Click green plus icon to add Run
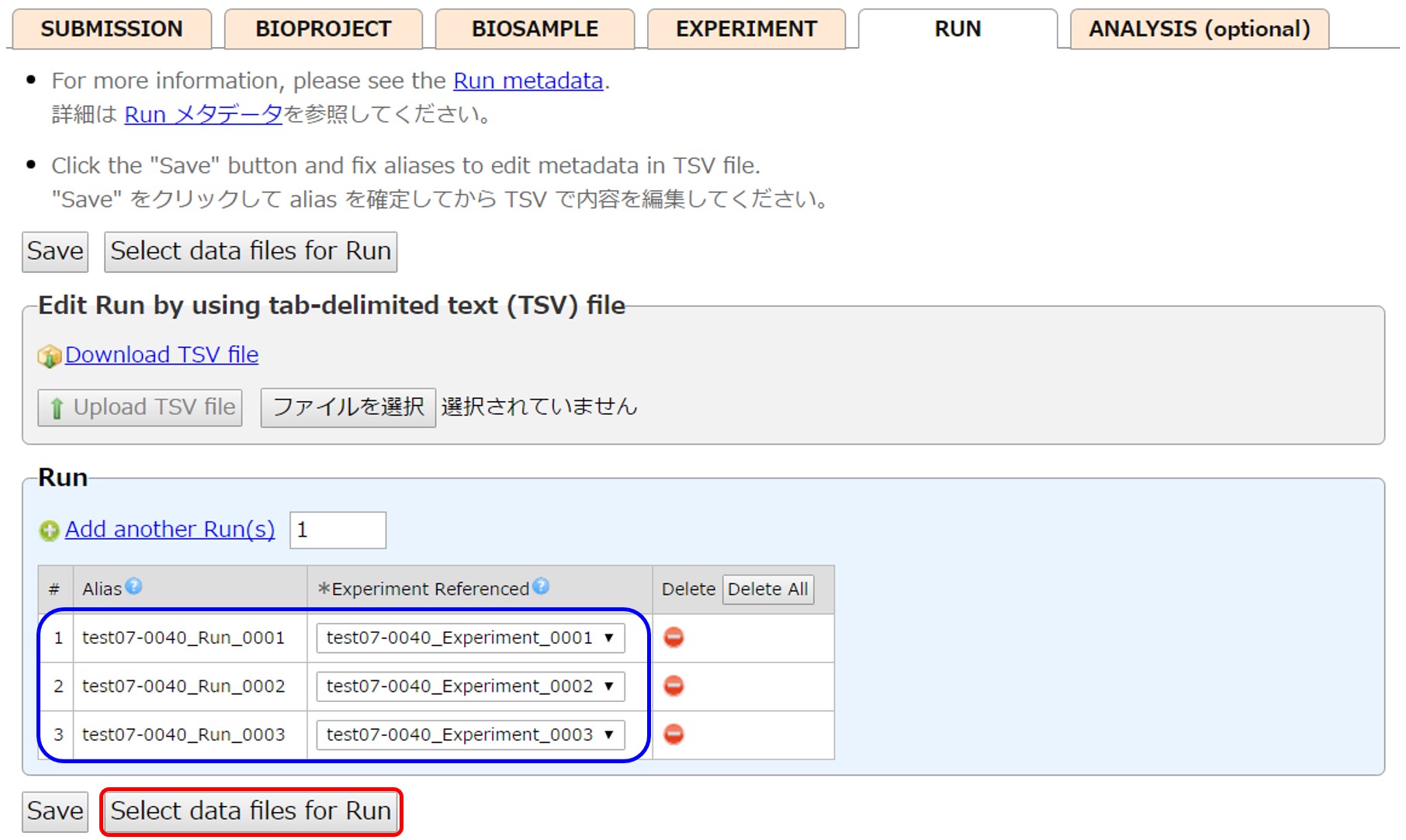This screenshot has width=1406, height=840. click(49, 531)
